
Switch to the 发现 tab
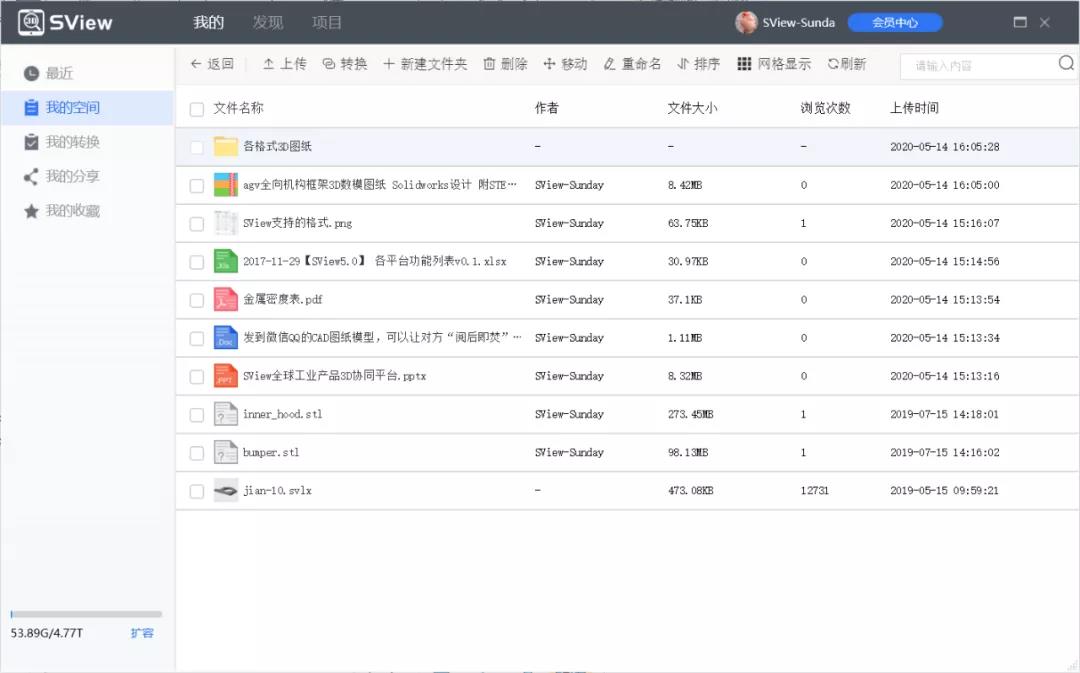pos(268,22)
